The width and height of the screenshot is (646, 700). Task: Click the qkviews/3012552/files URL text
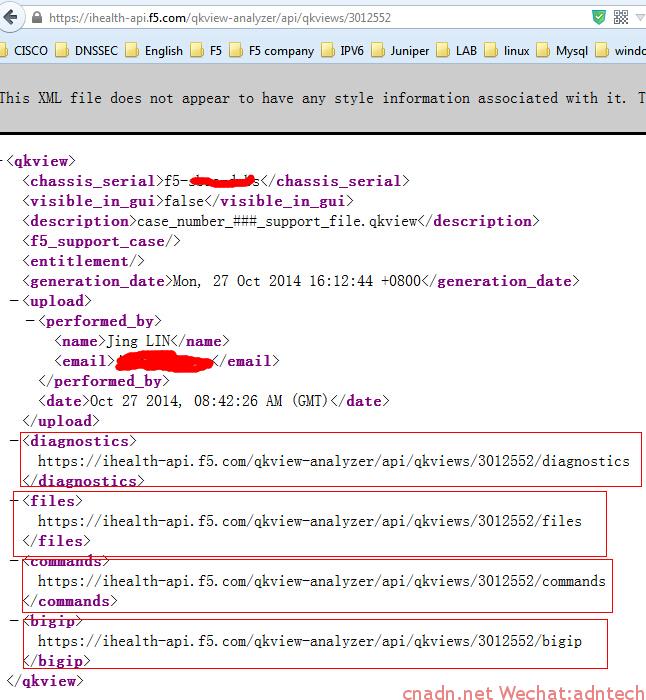pos(310,521)
